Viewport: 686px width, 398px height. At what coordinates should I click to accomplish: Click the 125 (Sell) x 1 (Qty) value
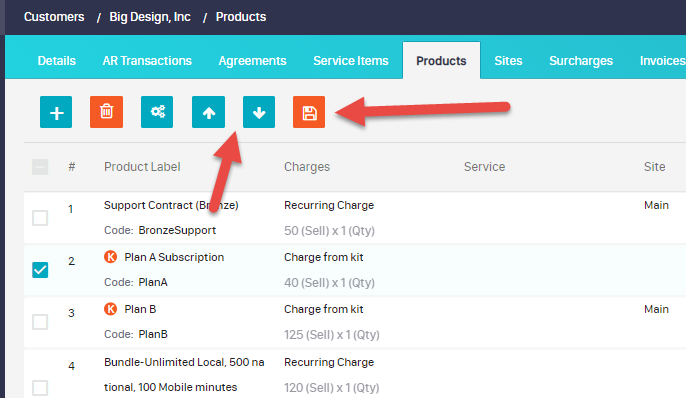tap(332, 335)
